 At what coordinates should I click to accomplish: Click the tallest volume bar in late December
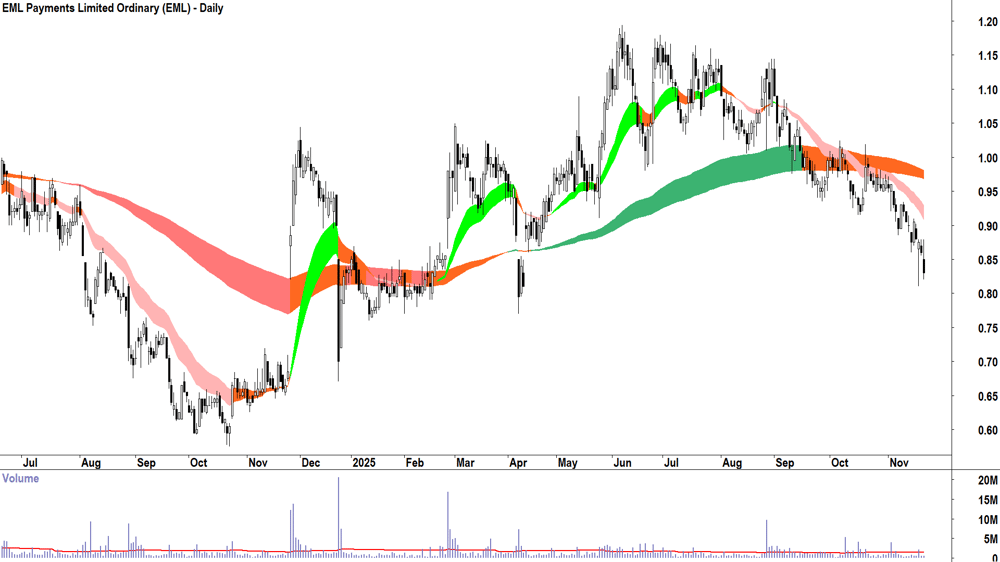tap(339, 518)
